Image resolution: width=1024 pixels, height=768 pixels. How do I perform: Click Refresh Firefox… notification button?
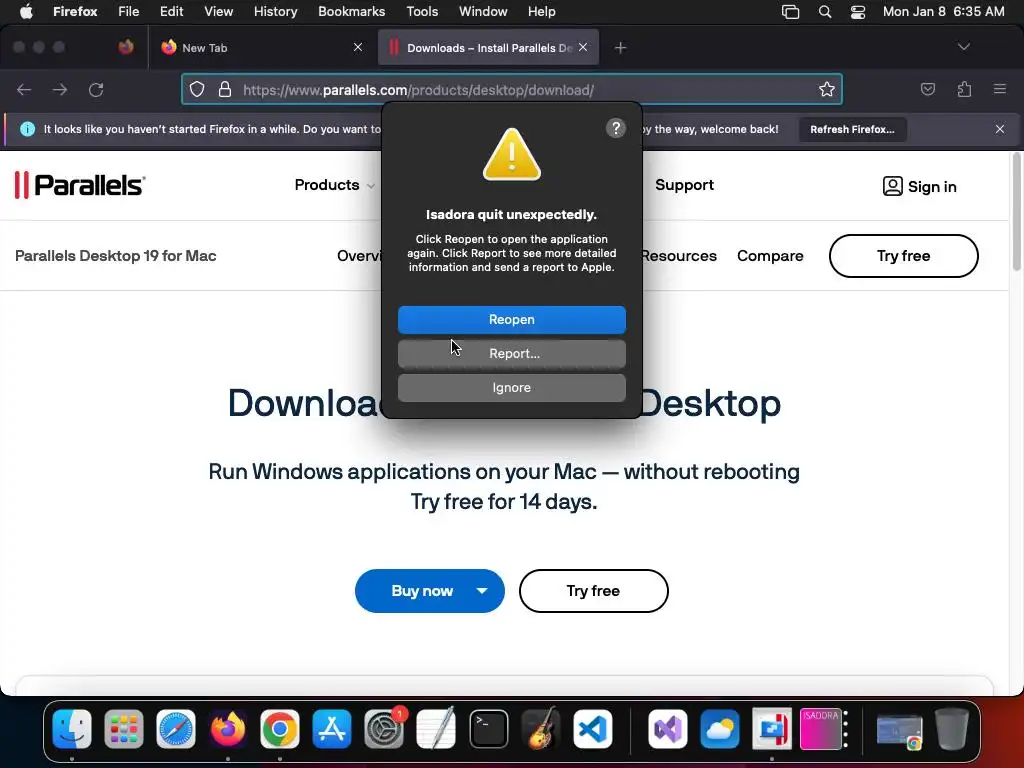pos(852,129)
